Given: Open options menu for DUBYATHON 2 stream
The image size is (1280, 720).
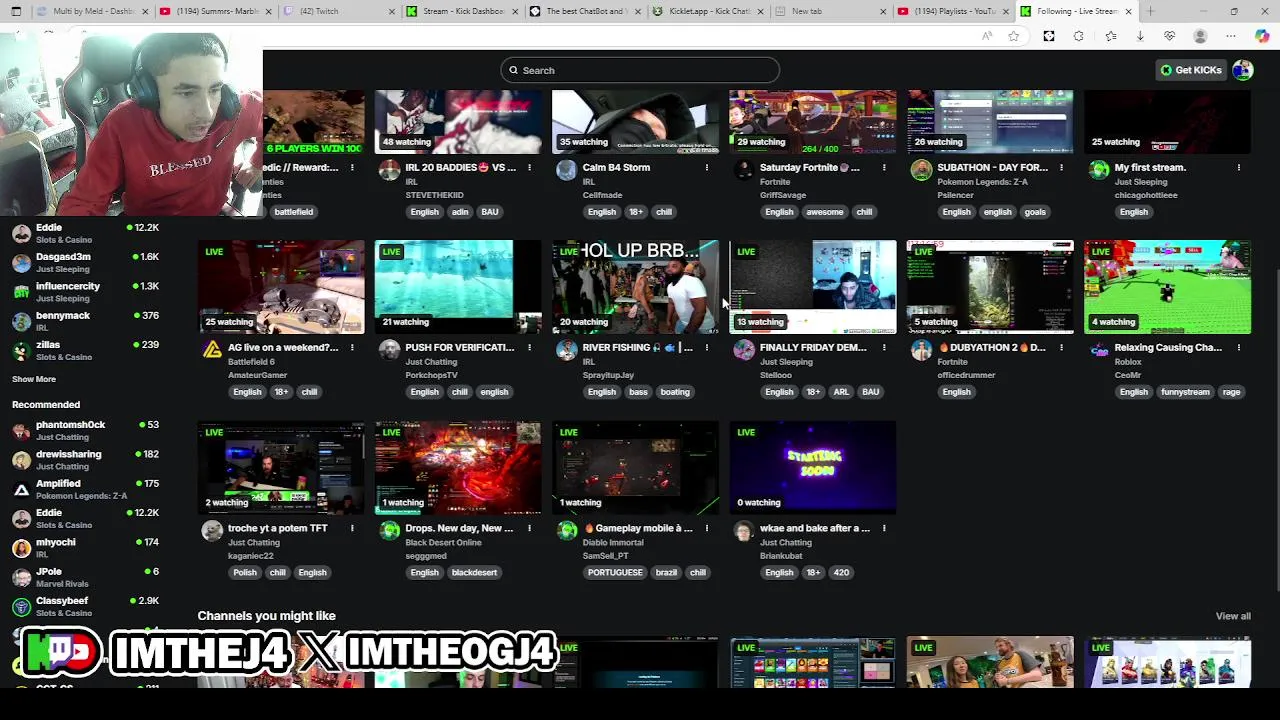Looking at the screenshot, I should point(1061,348).
